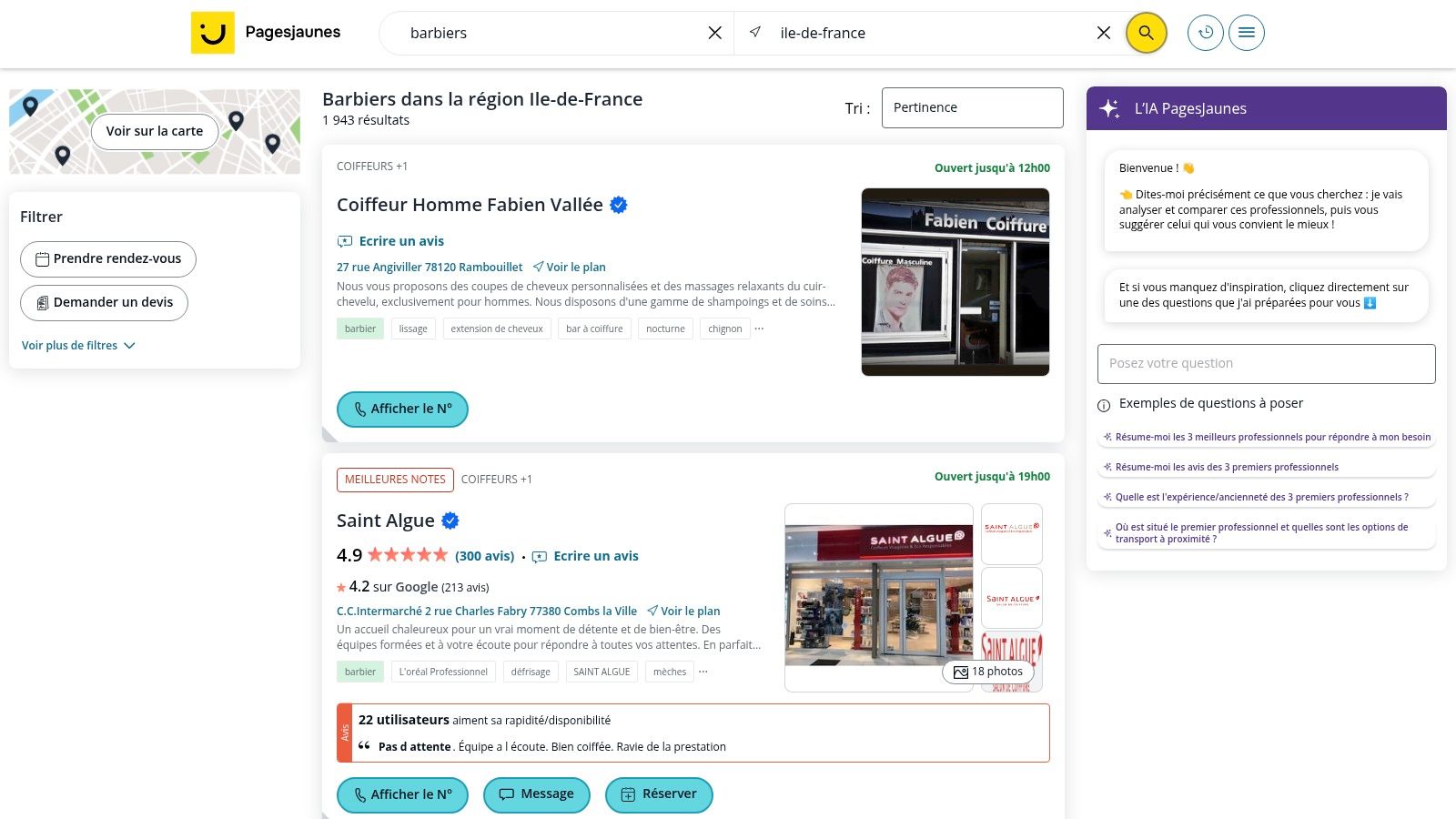Open 'Voir sur la carte' map
The height and width of the screenshot is (819, 1456).
(x=155, y=131)
